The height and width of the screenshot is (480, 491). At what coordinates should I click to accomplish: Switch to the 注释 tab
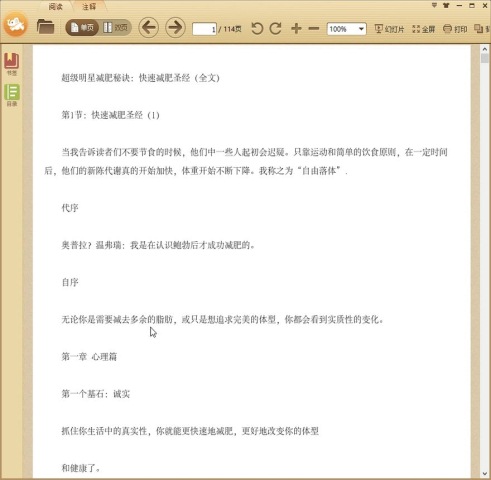click(89, 6)
